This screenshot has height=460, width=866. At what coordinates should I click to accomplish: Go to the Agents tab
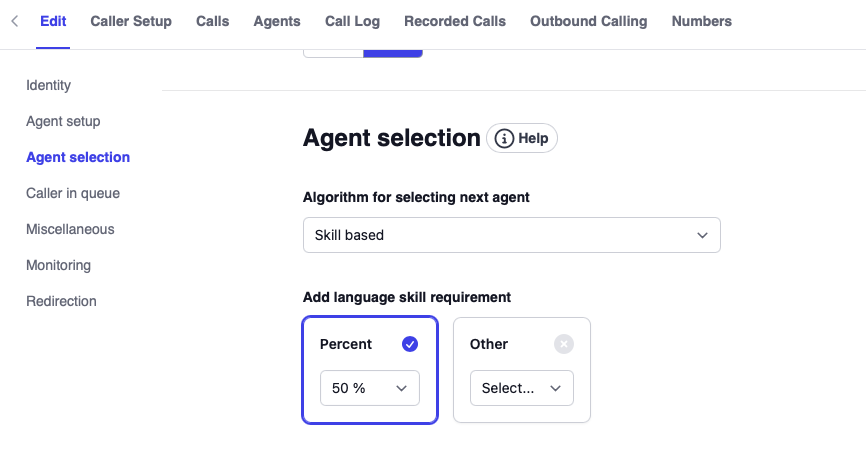tap(277, 21)
